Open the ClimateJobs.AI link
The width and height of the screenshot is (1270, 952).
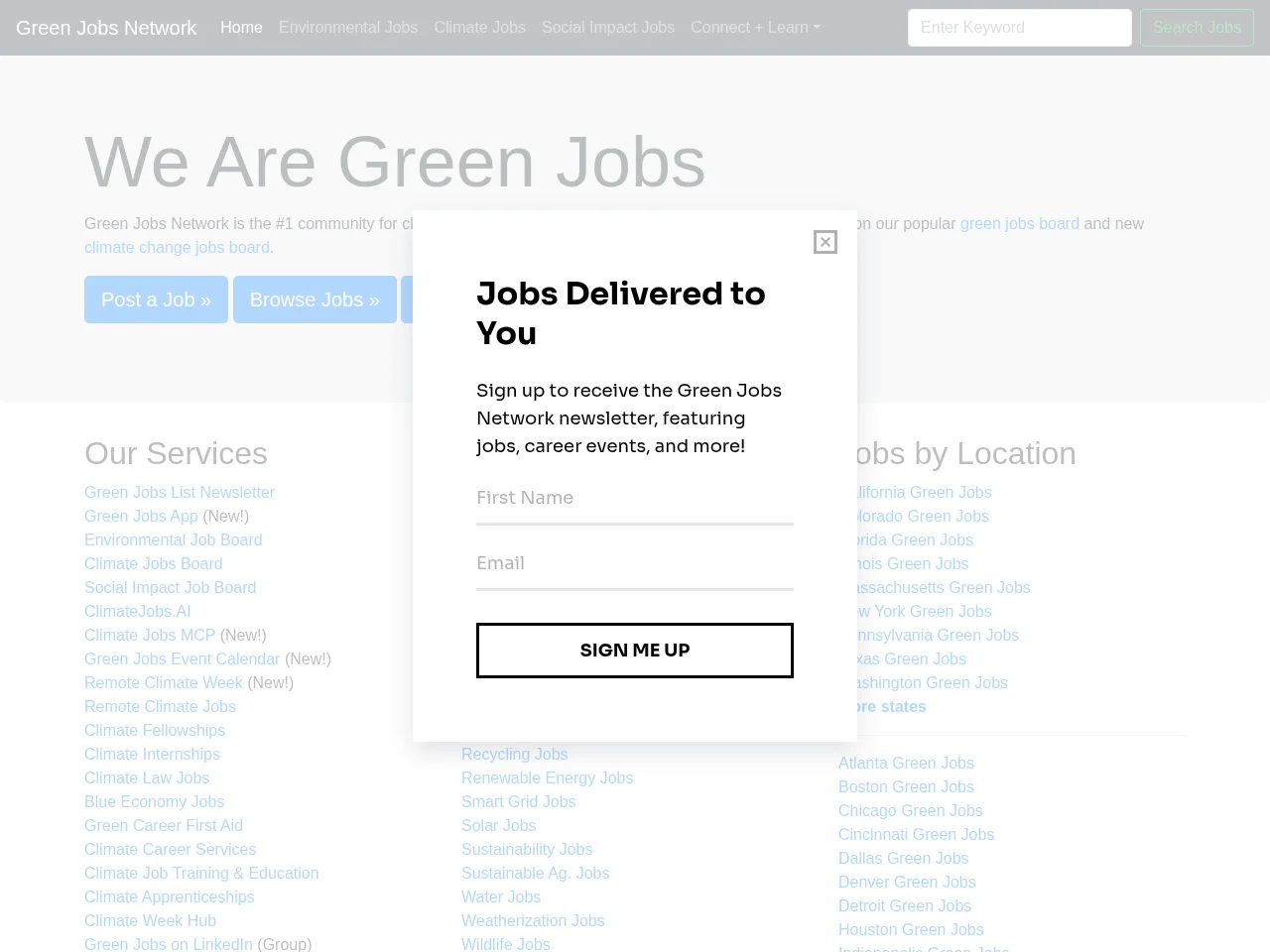138,611
